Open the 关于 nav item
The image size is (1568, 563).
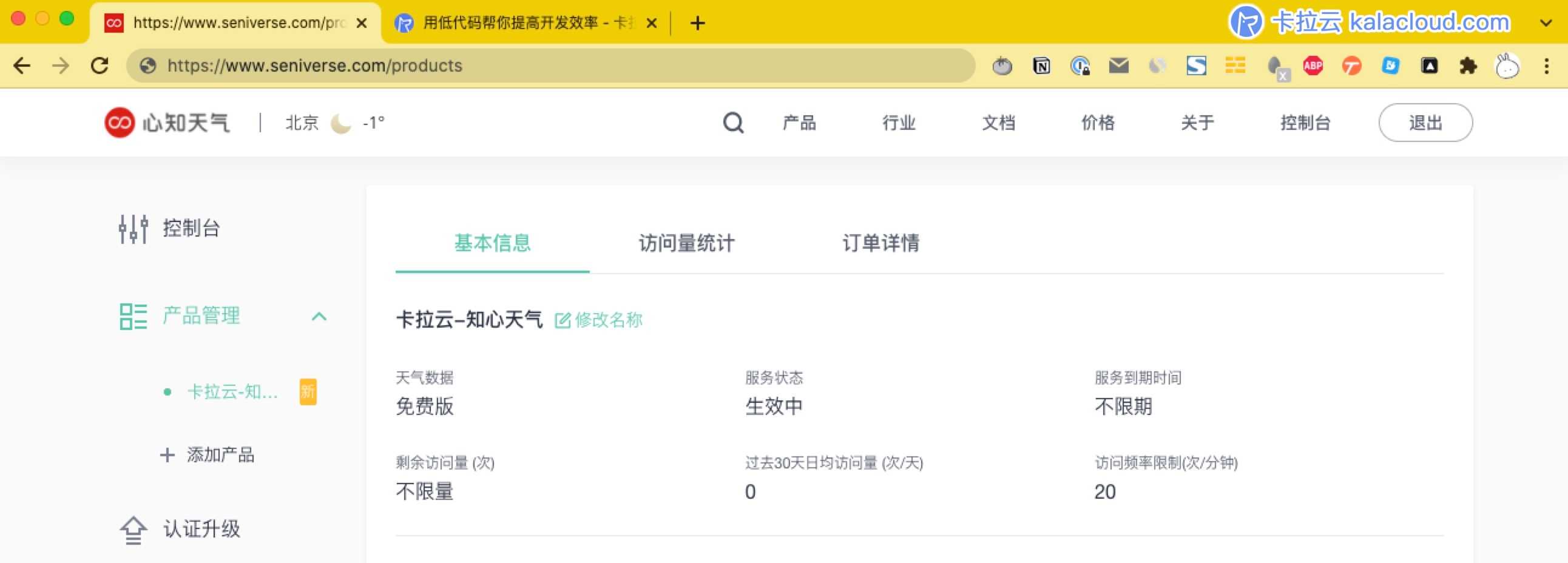pyautogui.click(x=1198, y=123)
